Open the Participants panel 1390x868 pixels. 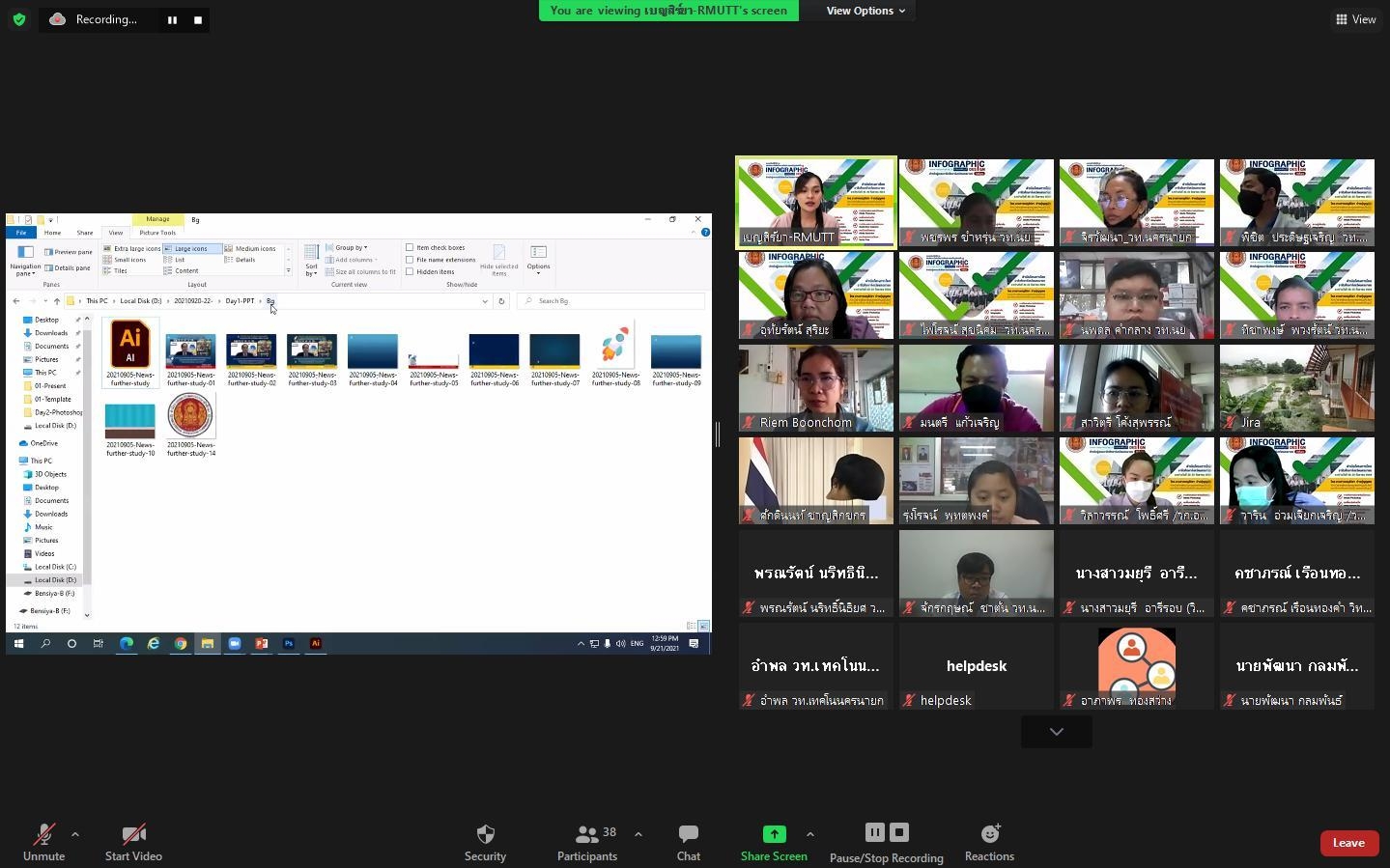pyautogui.click(x=586, y=843)
